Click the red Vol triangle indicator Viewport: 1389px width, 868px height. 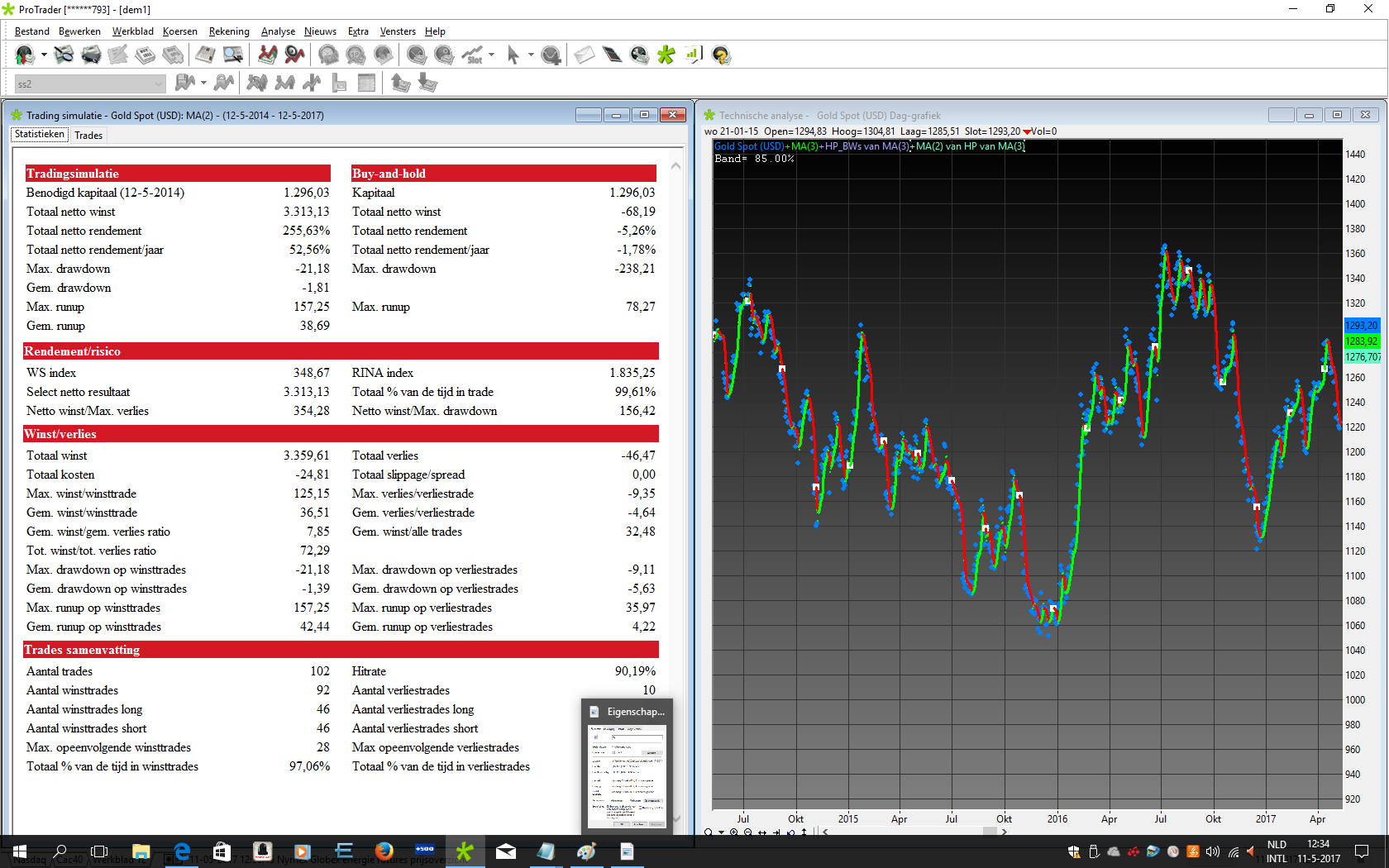tap(1027, 131)
